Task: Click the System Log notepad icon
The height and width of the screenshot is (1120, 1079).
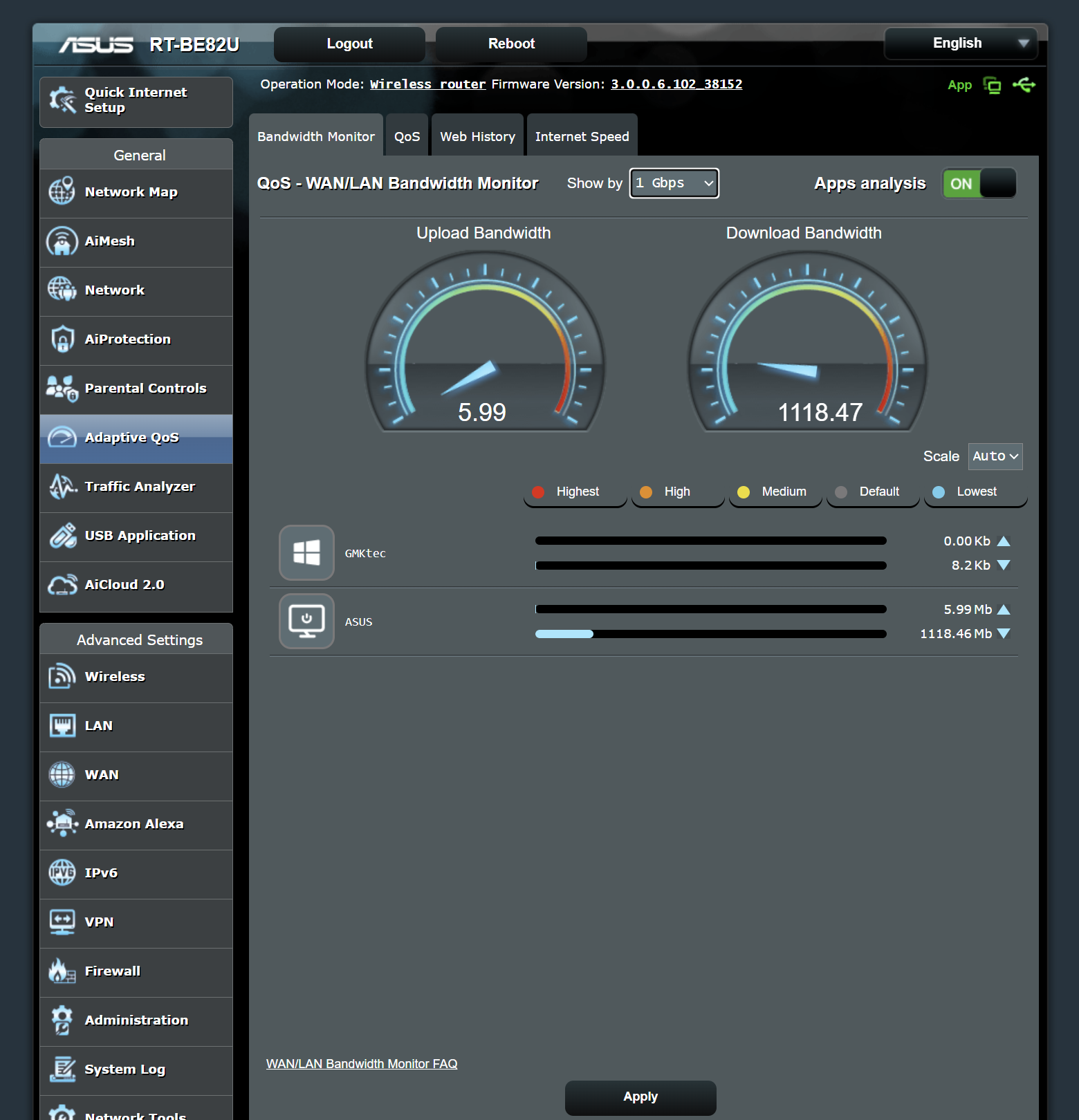Action: click(62, 1069)
